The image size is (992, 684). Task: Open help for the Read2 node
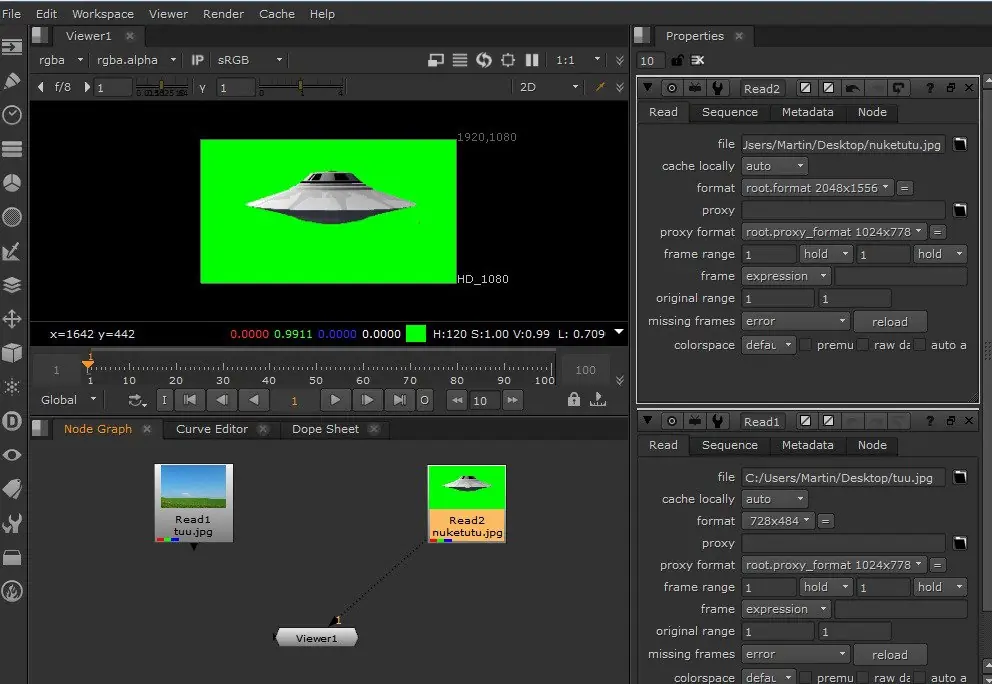(x=929, y=88)
